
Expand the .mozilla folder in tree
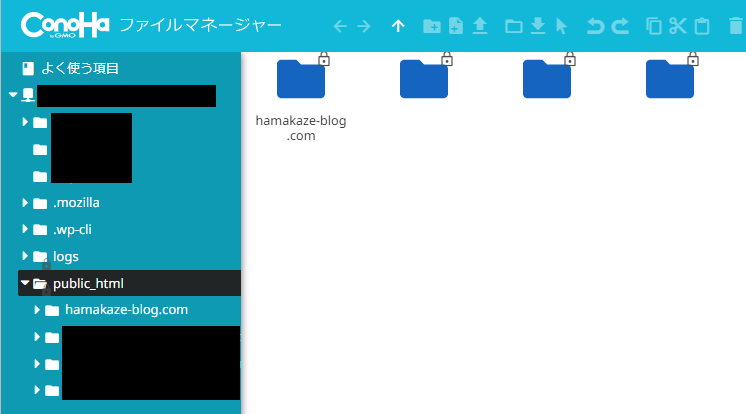pos(25,203)
